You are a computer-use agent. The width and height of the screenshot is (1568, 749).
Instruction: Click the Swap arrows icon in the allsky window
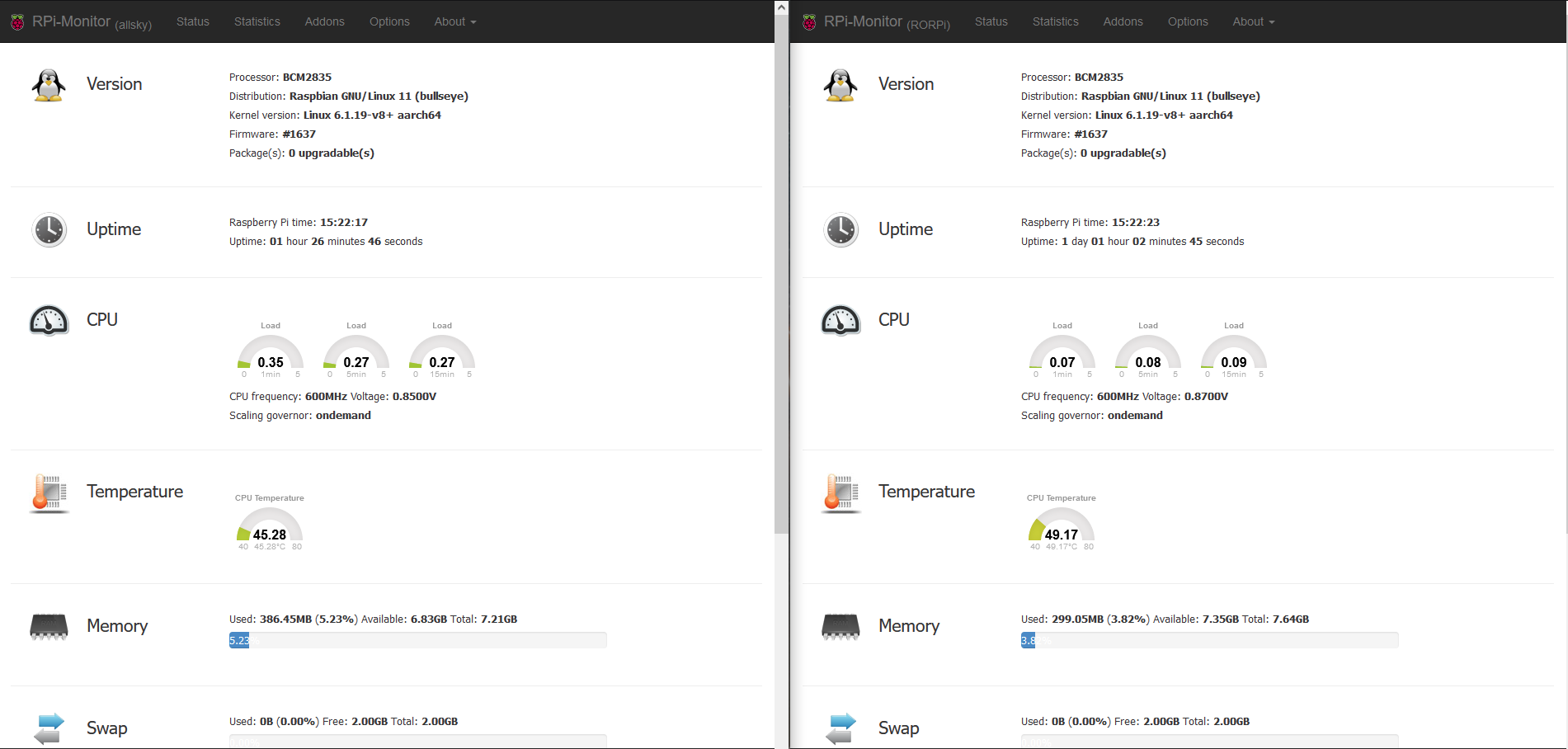pos(49,729)
